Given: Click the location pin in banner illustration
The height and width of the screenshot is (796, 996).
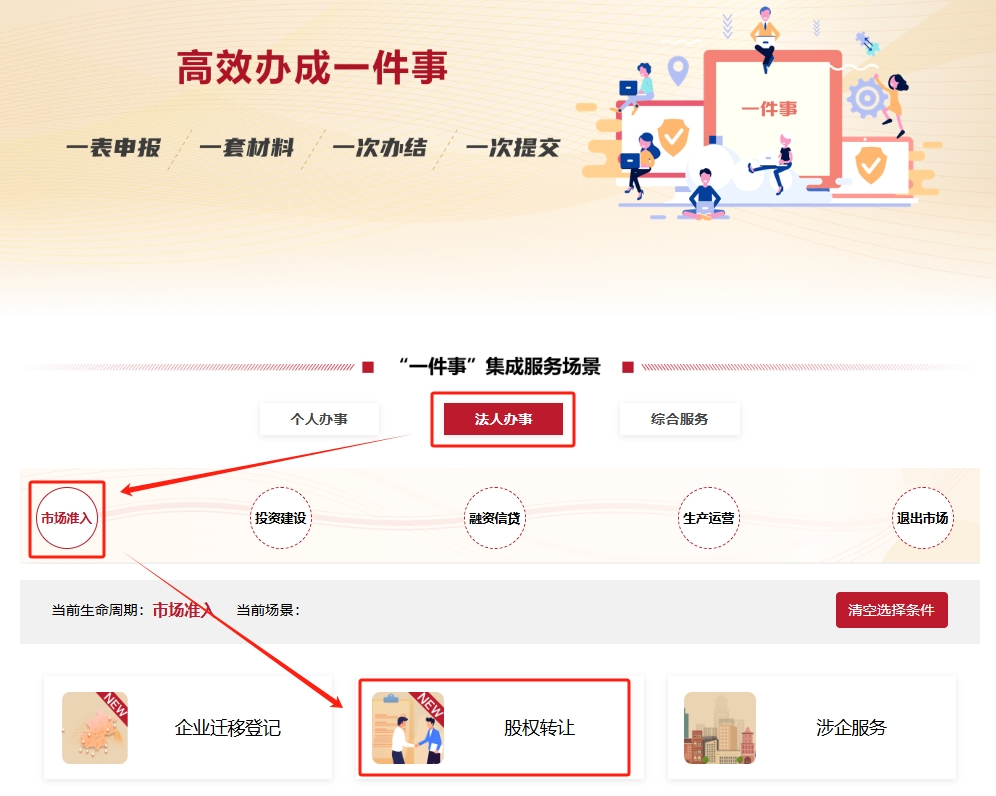Looking at the screenshot, I should click(678, 71).
